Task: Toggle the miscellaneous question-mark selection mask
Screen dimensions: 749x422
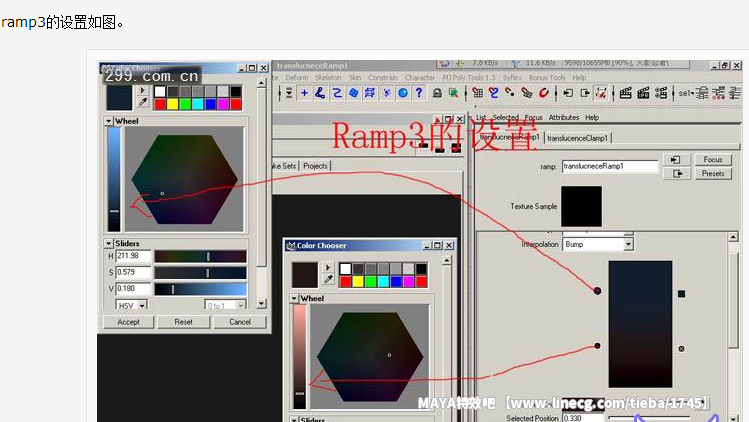Action: 419,93
